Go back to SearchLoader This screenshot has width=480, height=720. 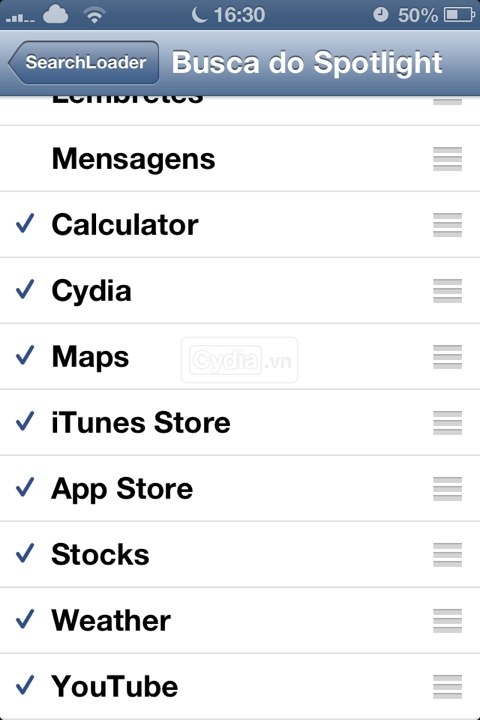(x=84, y=62)
